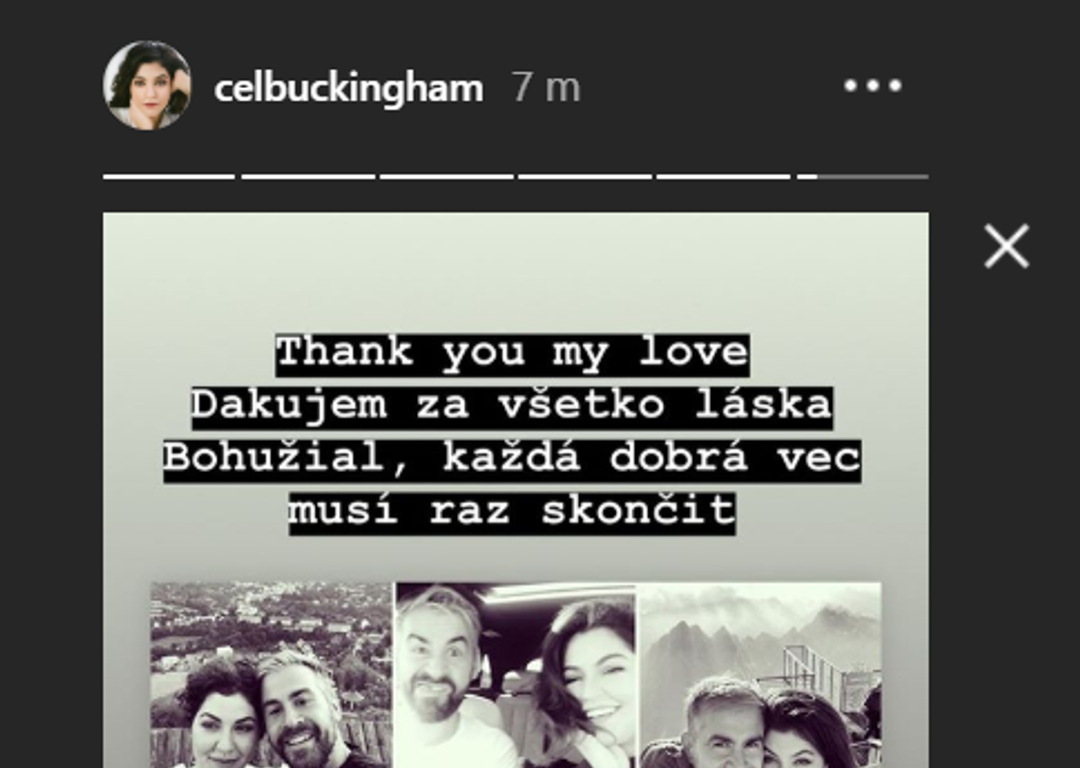This screenshot has width=1080, height=768.
Task: Tap the story's blank top area
Action: click(515, 272)
